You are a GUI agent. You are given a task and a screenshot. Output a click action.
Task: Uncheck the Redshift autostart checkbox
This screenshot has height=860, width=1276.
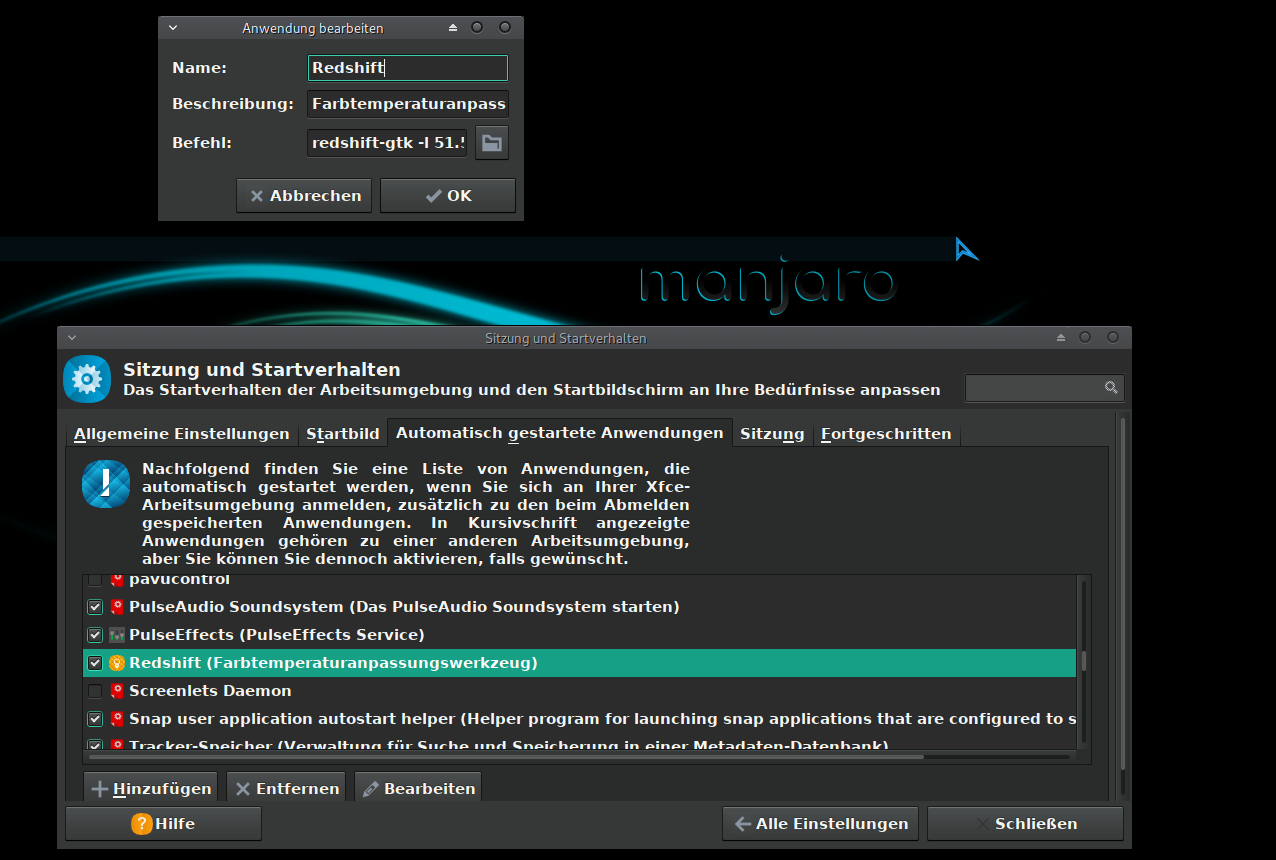(x=95, y=663)
